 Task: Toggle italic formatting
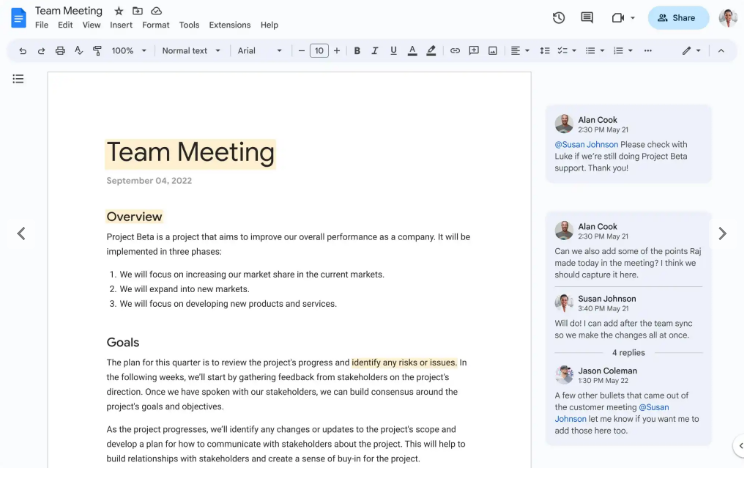point(375,51)
